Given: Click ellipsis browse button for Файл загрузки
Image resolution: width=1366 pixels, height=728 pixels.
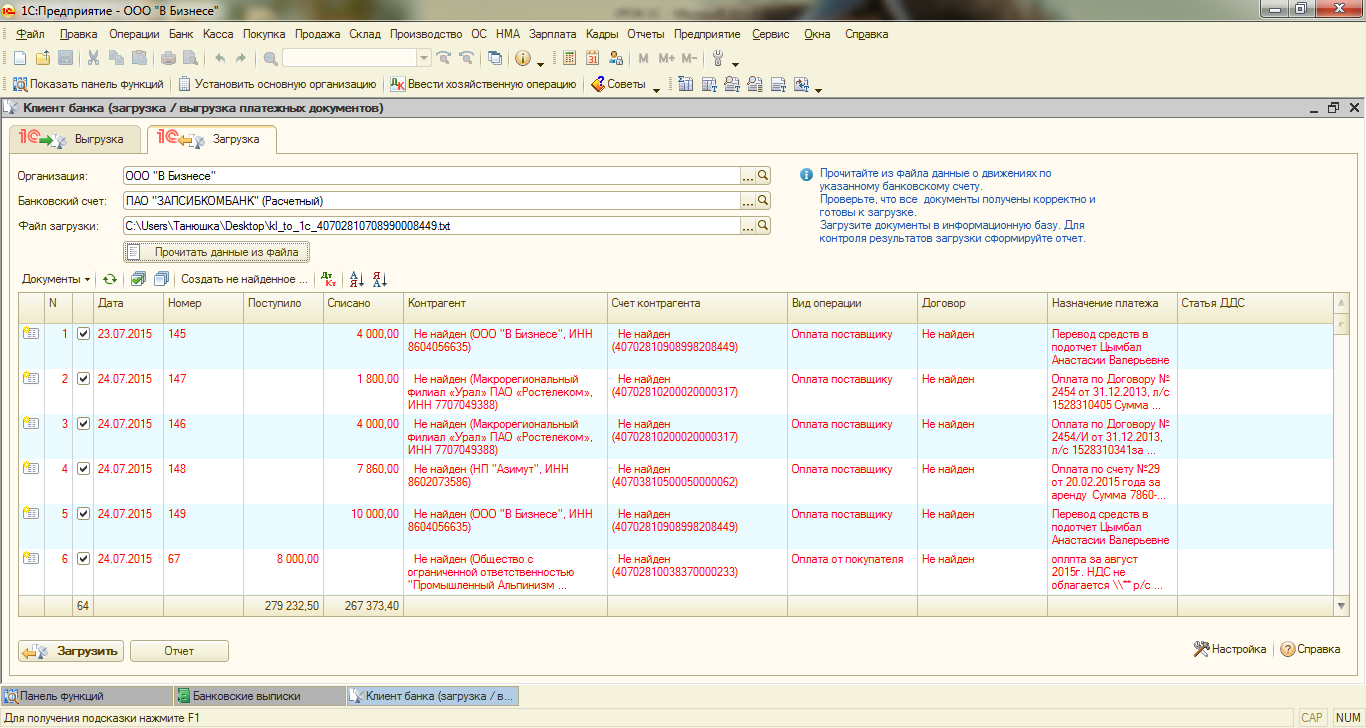Looking at the screenshot, I should 747,226.
